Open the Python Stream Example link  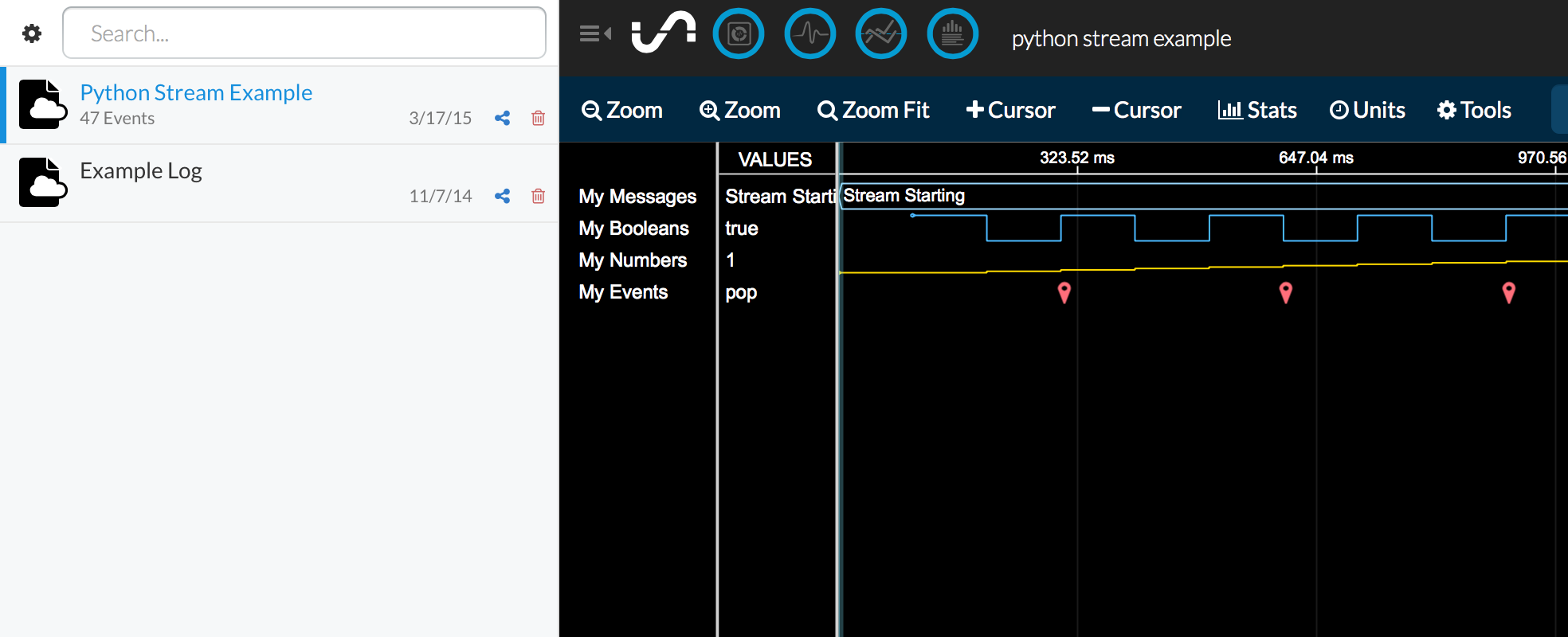[x=196, y=93]
